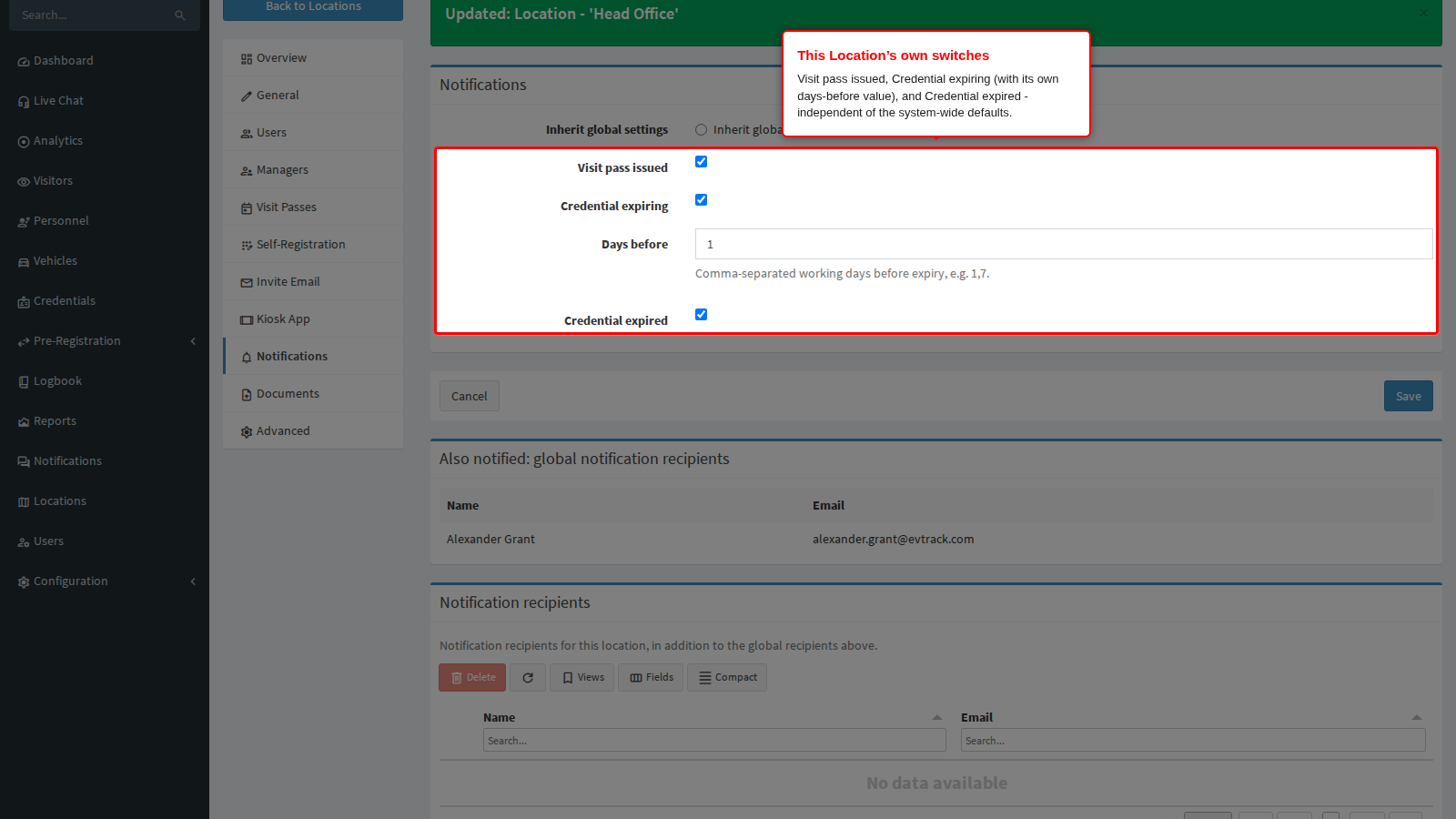The image size is (1456, 819).
Task: Open Live Chat in sidebar
Action: (51, 101)
